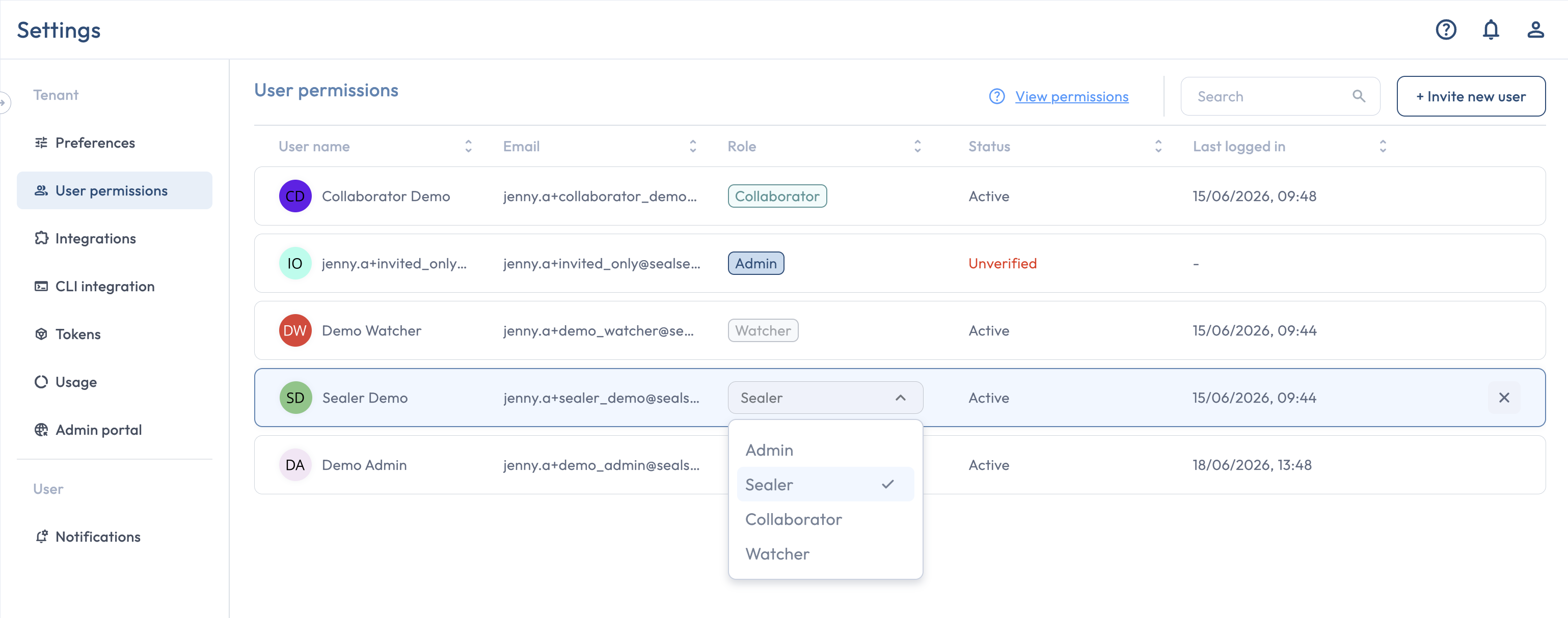This screenshot has width=1568, height=618.
Task: Open the View permissions link
Action: (x=1071, y=96)
